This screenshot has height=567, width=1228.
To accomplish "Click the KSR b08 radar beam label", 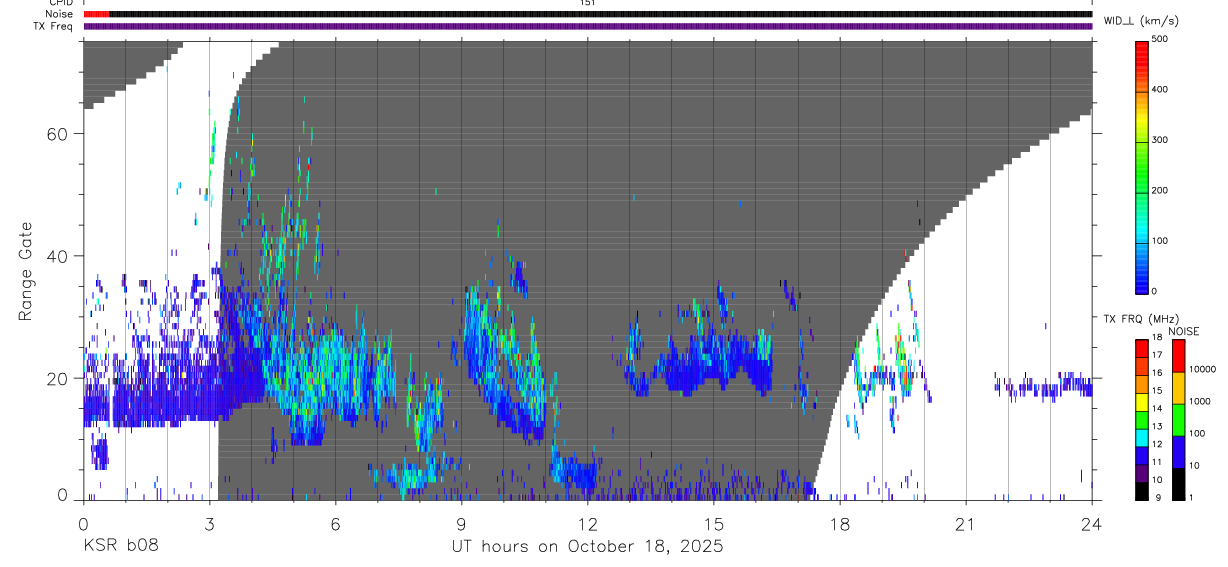I will pyautogui.click(x=120, y=547).
